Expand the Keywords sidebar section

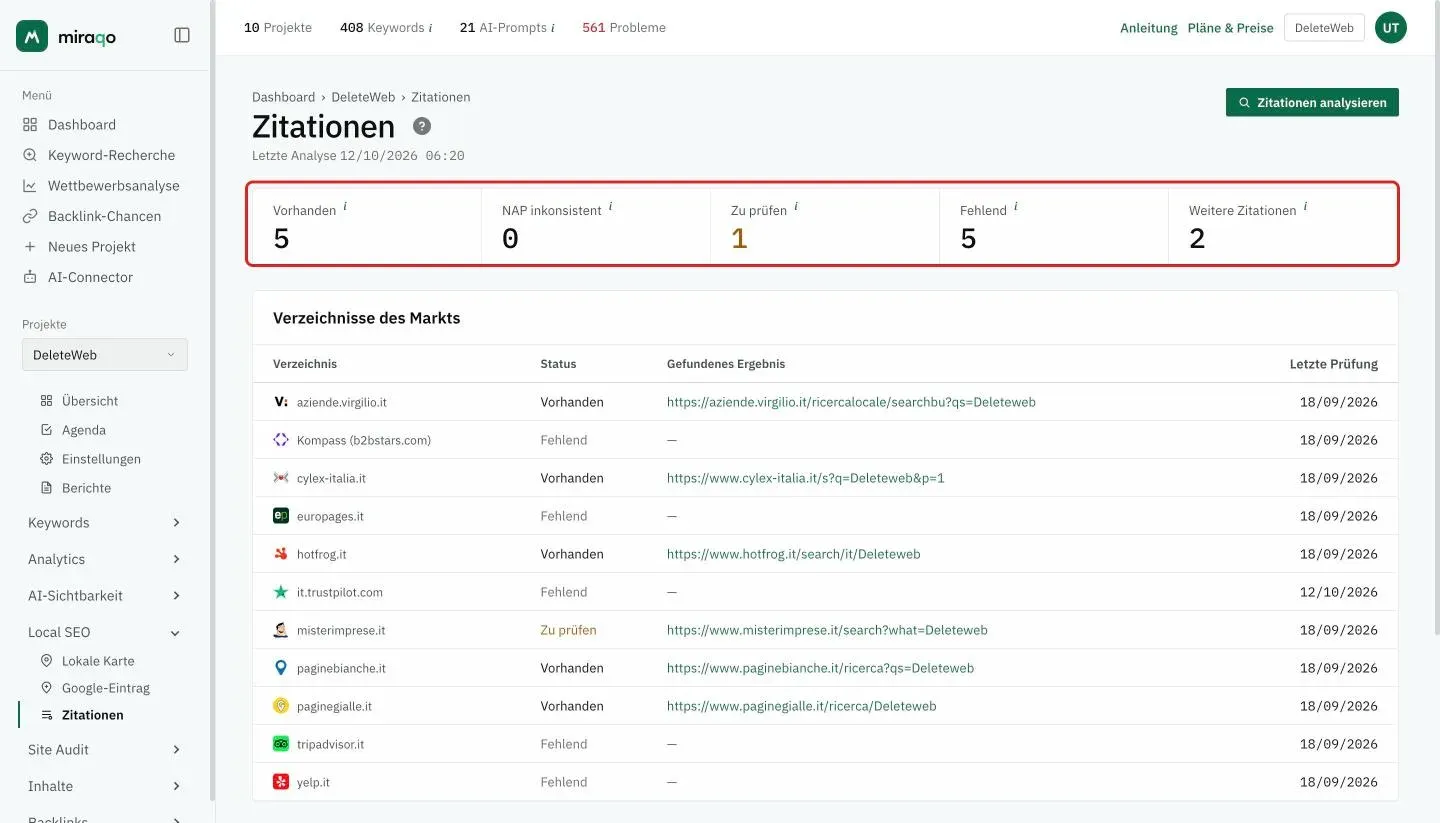point(105,523)
